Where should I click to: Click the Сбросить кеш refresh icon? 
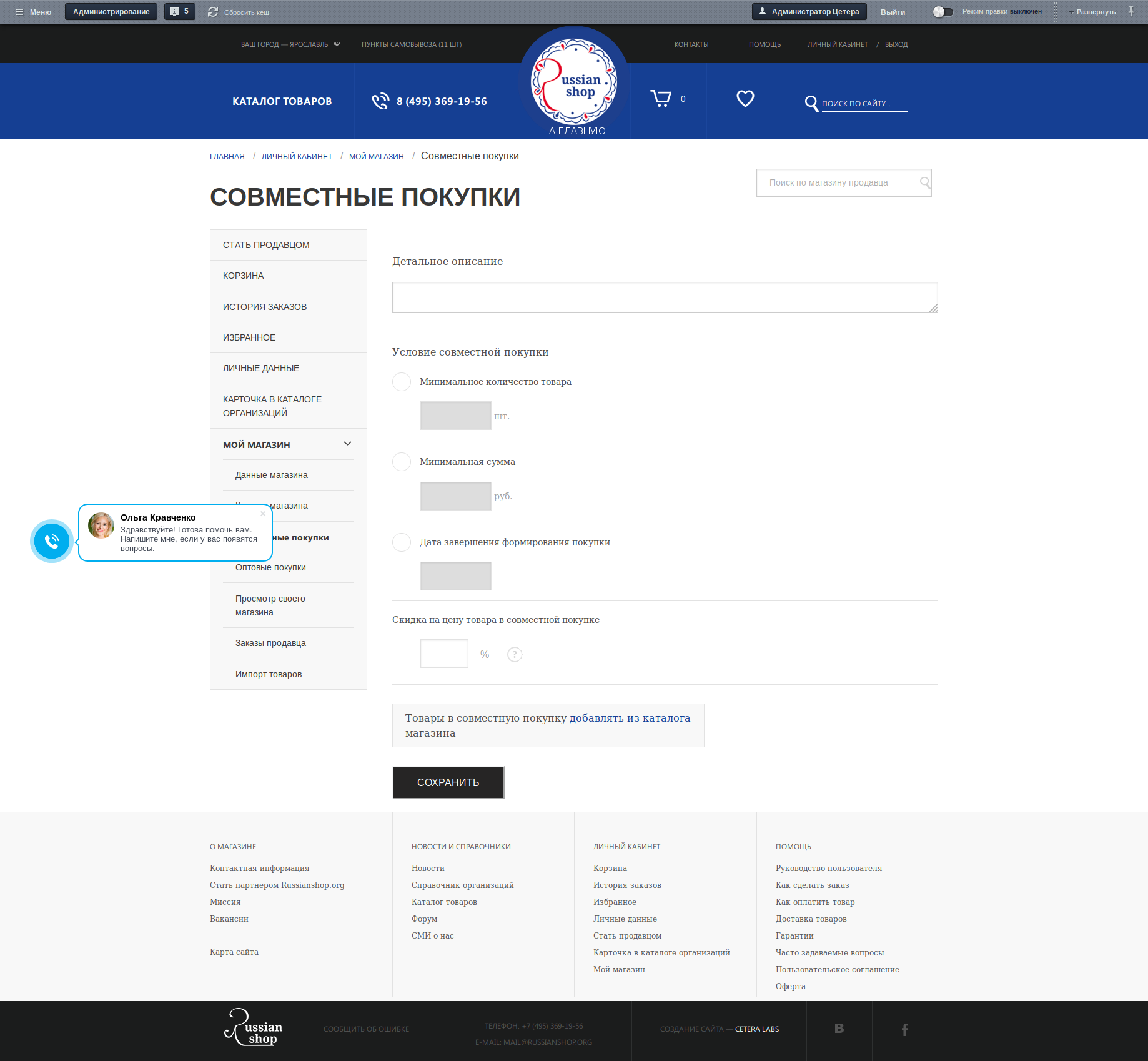213,11
